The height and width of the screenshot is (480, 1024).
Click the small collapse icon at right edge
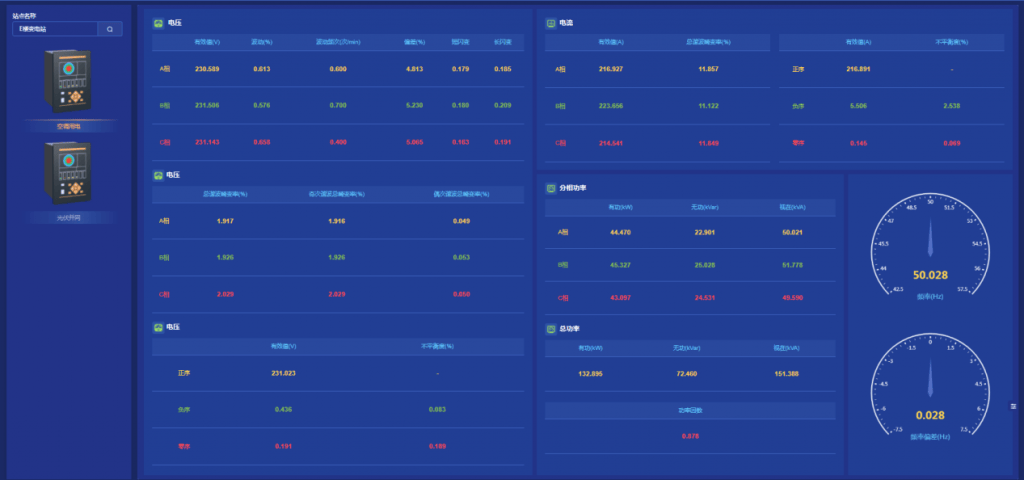[x=1013, y=406]
